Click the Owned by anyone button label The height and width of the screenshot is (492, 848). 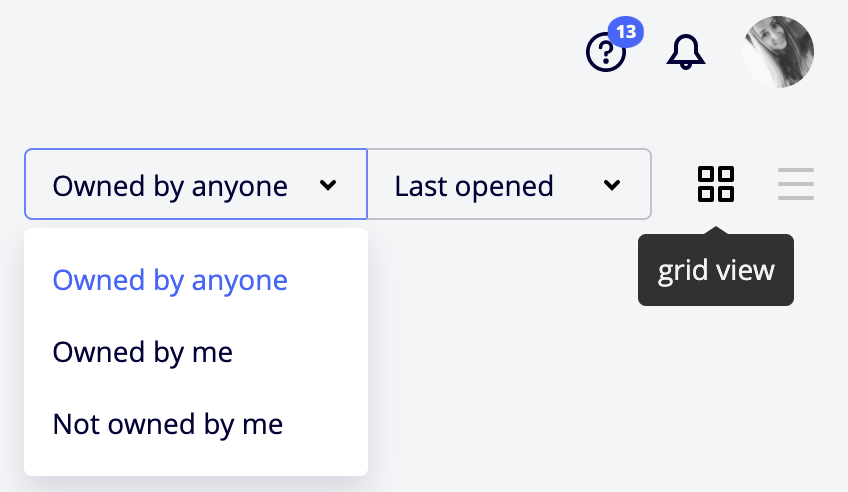coord(170,186)
